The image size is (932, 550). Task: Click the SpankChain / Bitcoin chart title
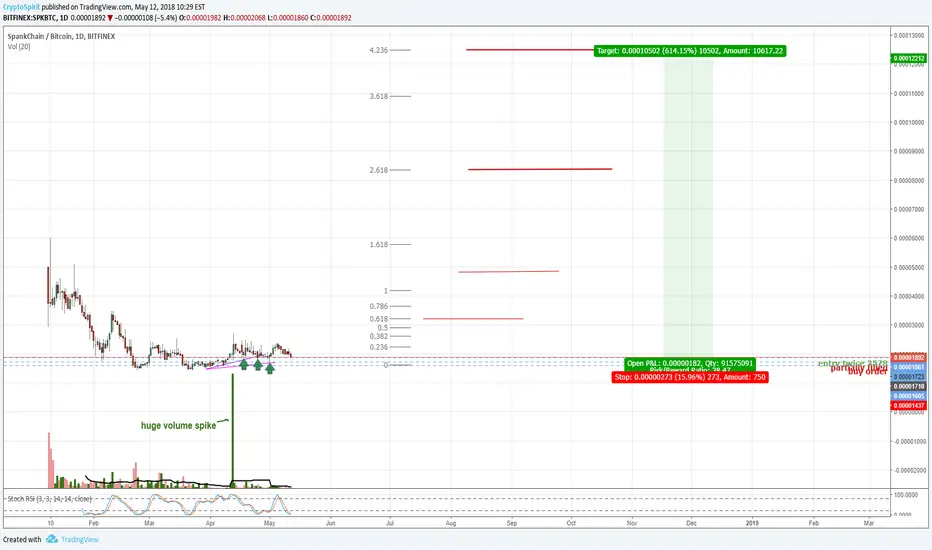(x=61, y=36)
